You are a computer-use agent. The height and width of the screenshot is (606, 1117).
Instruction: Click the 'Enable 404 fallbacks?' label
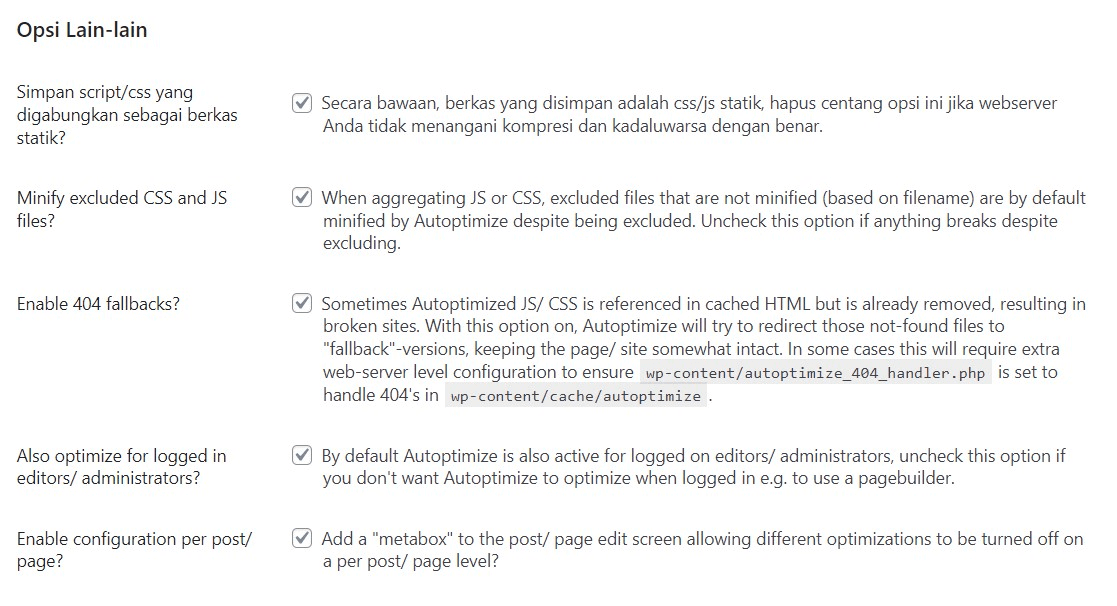coord(98,303)
